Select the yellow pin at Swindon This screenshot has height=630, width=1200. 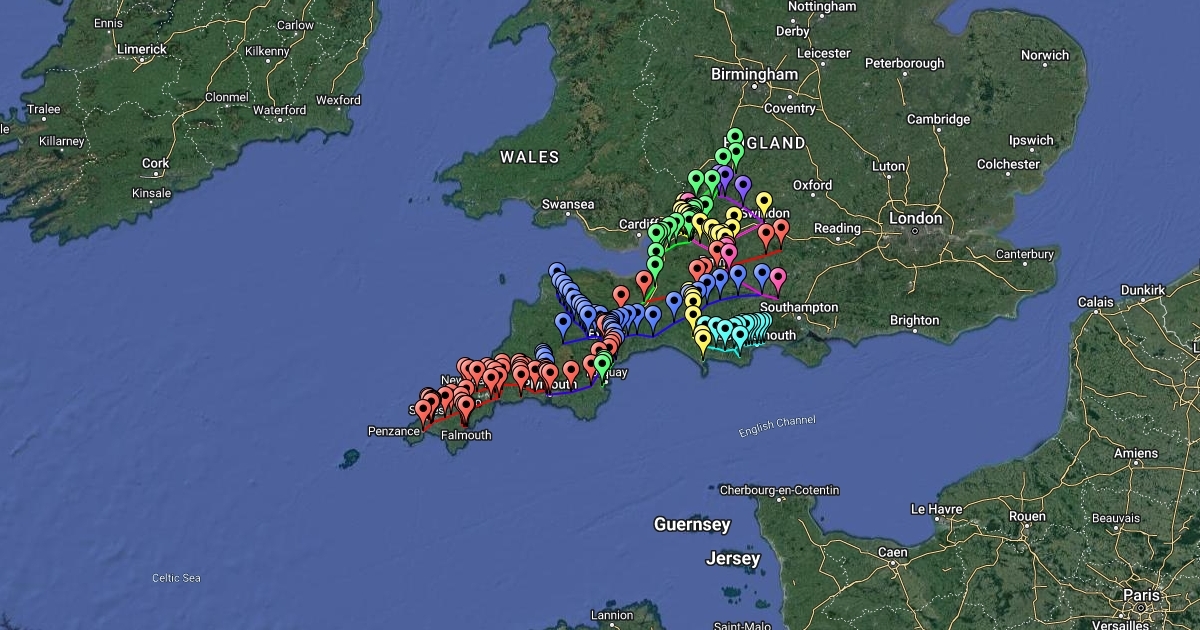pyautogui.click(x=763, y=202)
